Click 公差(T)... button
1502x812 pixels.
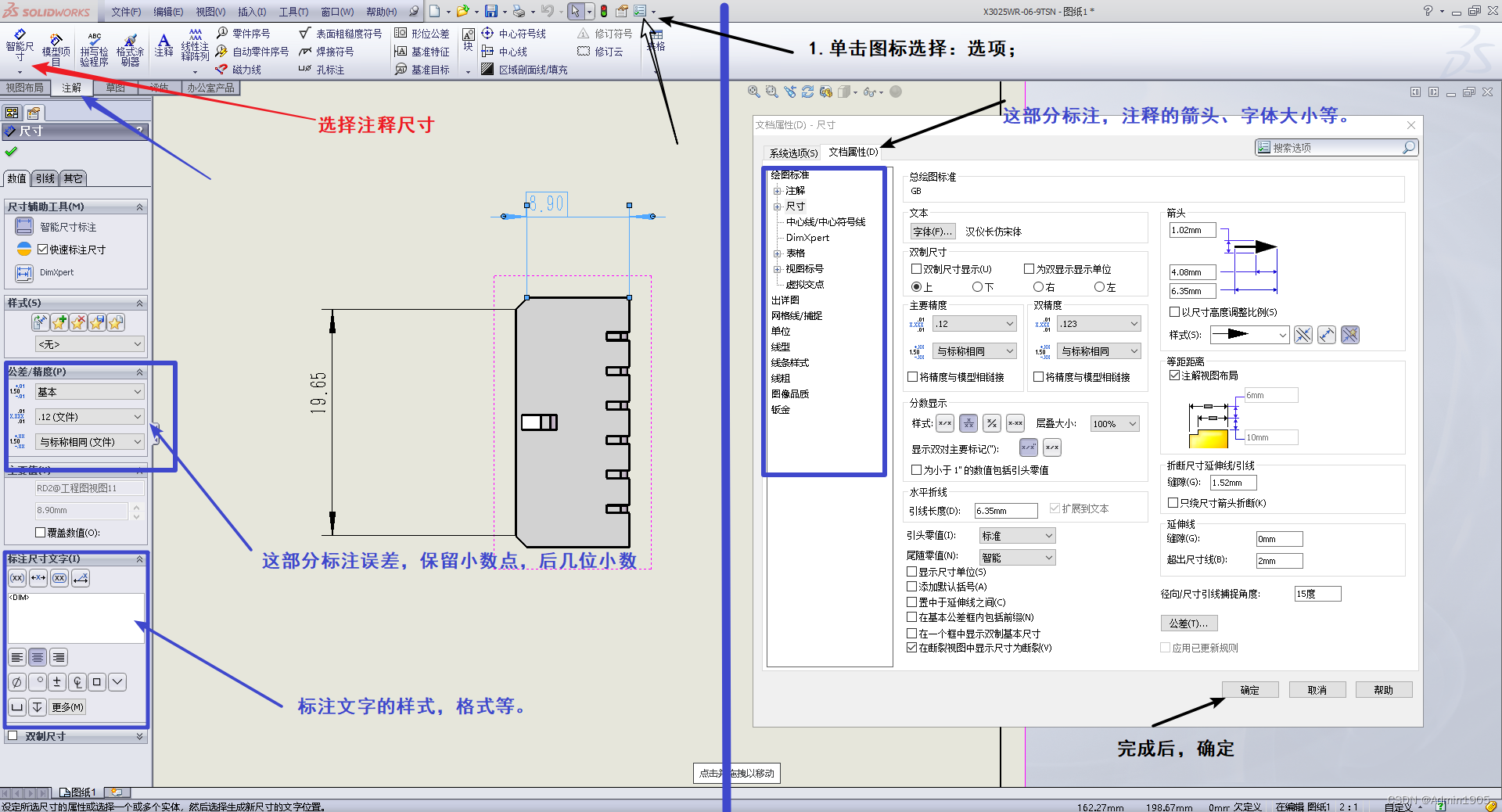1188,623
